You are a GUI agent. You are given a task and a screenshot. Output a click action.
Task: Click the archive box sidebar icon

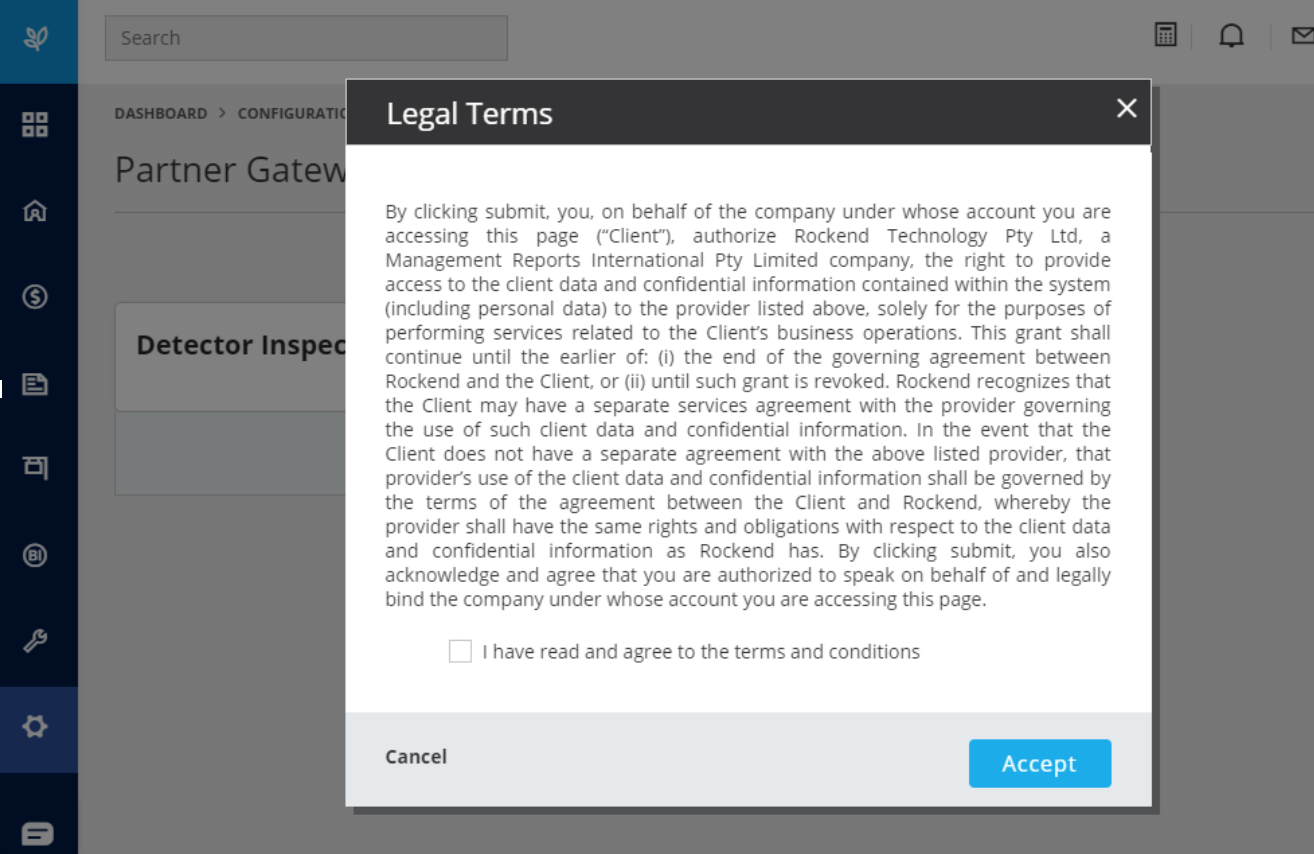pyautogui.click(x=35, y=467)
